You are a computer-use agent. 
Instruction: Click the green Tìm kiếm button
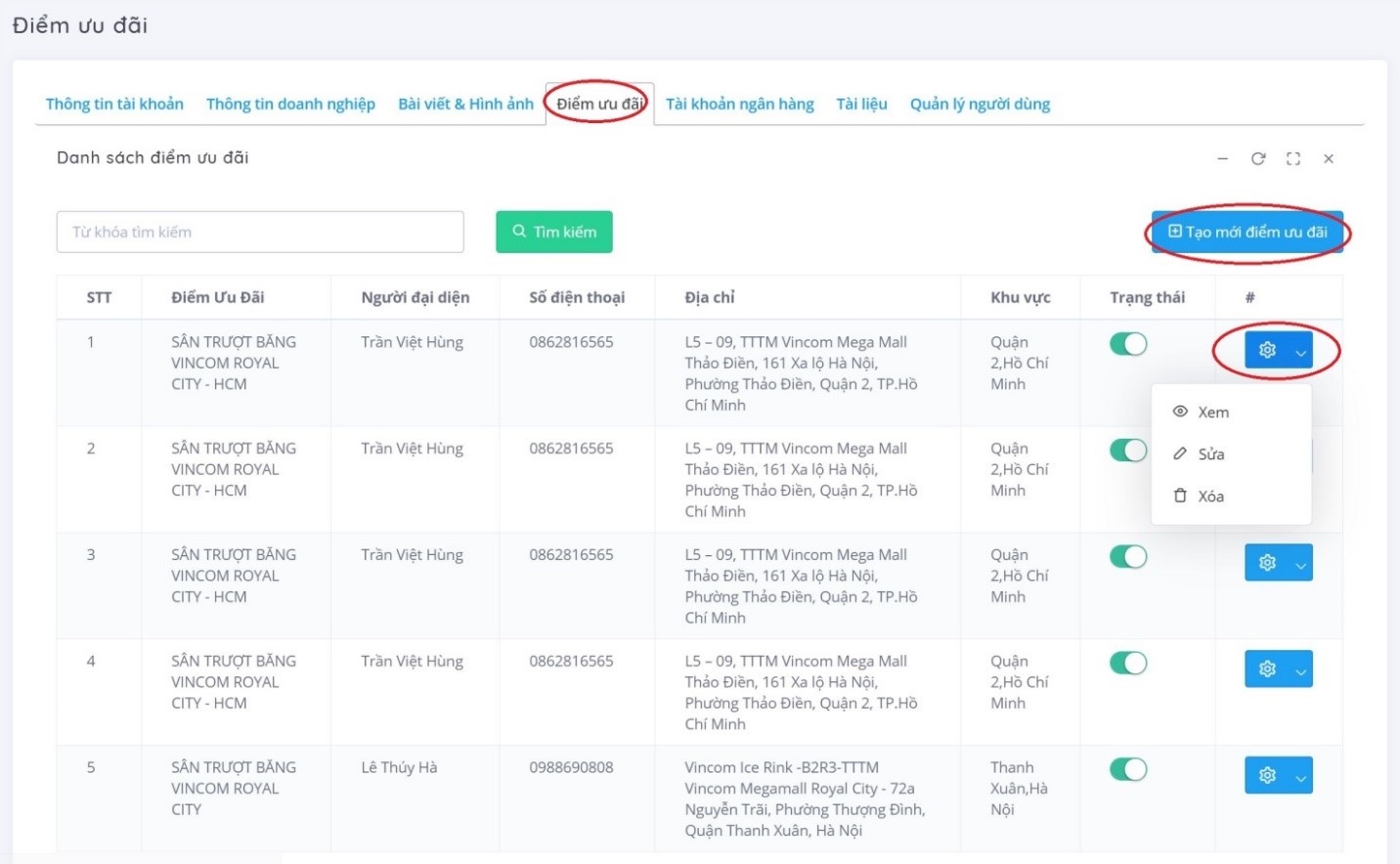point(554,232)
